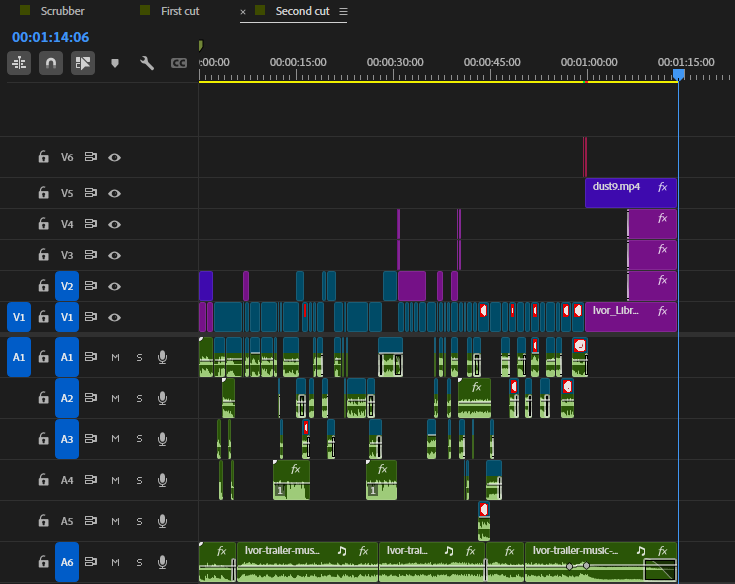Enable voice-over record on track A5
Image resolution: width=735 pixels, height=584 pixels.
pos(162,521)
